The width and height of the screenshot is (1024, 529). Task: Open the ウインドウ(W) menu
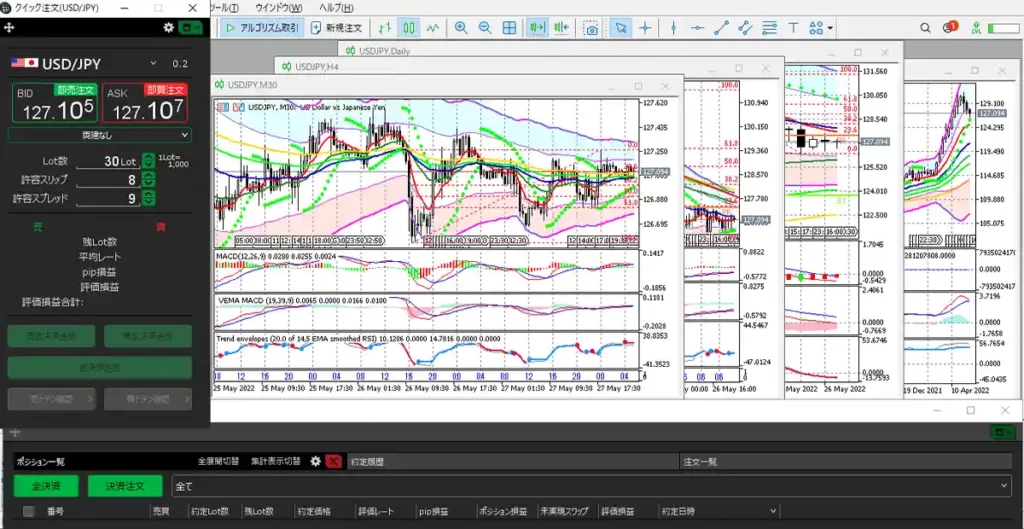(278, 8)
